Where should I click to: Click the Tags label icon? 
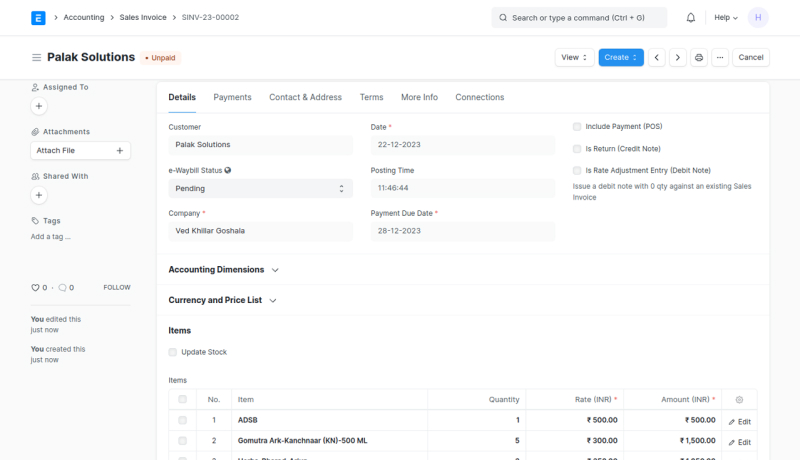click(35, 221)
